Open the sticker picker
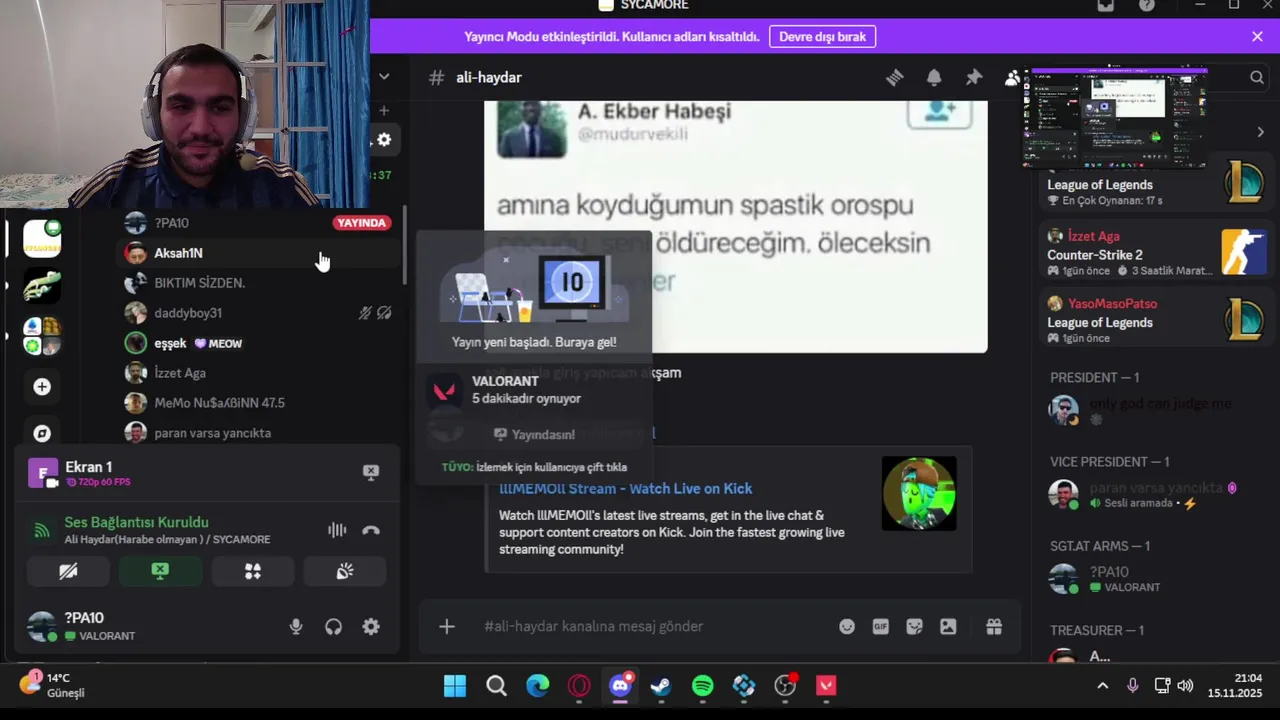Viewport: 1280px width, 720px height. click(914, 626)
